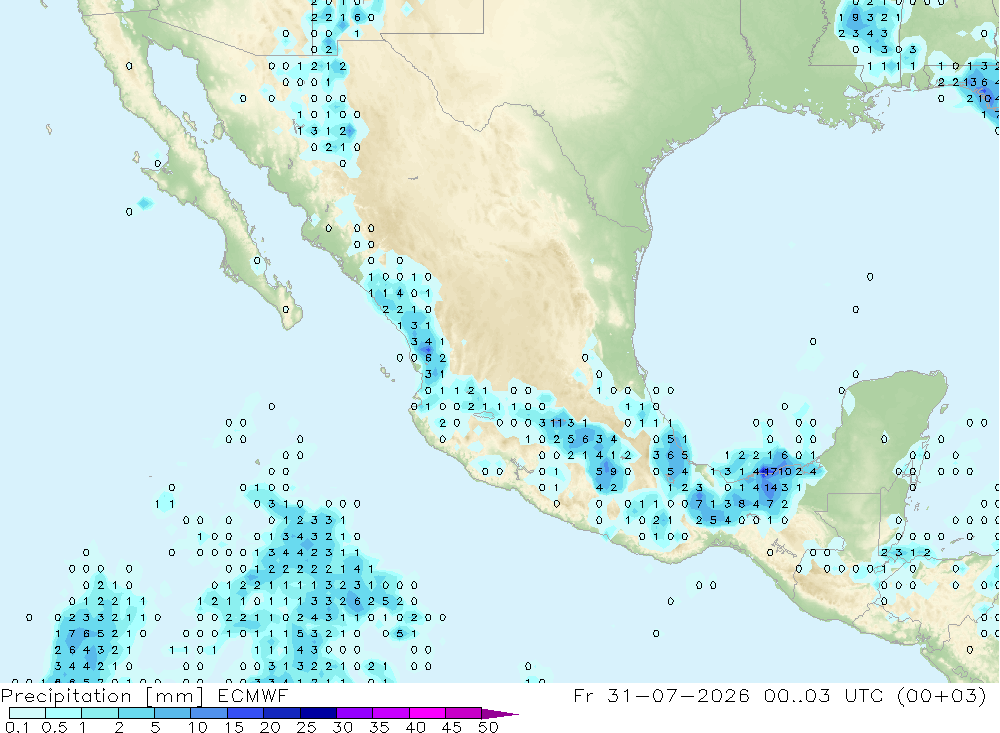Click the "40" legend scale label
The width and height of the screenshot is (1000, 733).
click(x=416, y=727)
